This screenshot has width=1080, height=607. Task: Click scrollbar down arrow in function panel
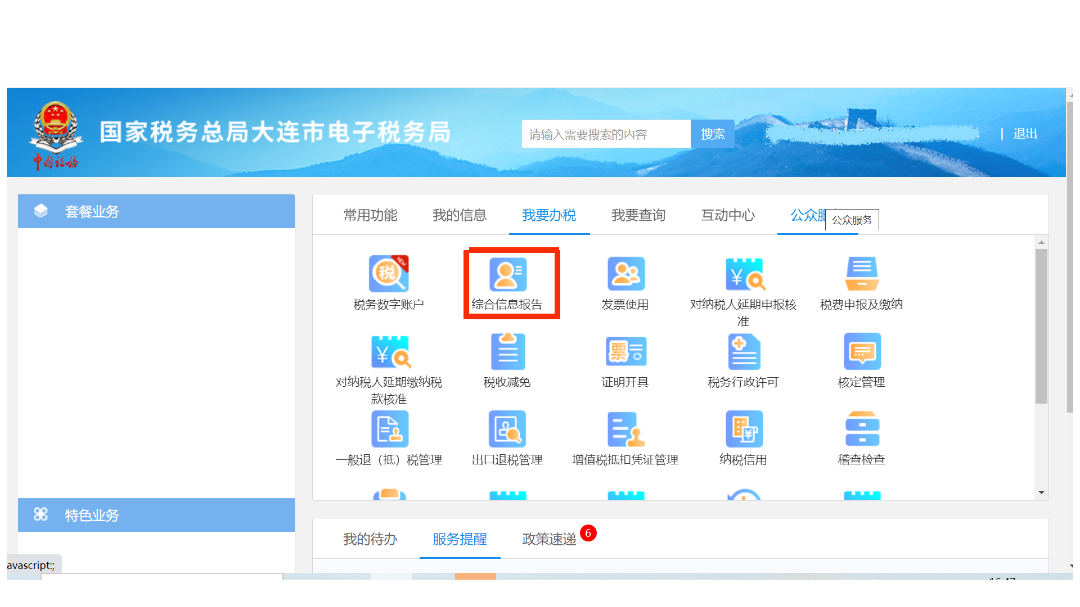point(1041,493)
